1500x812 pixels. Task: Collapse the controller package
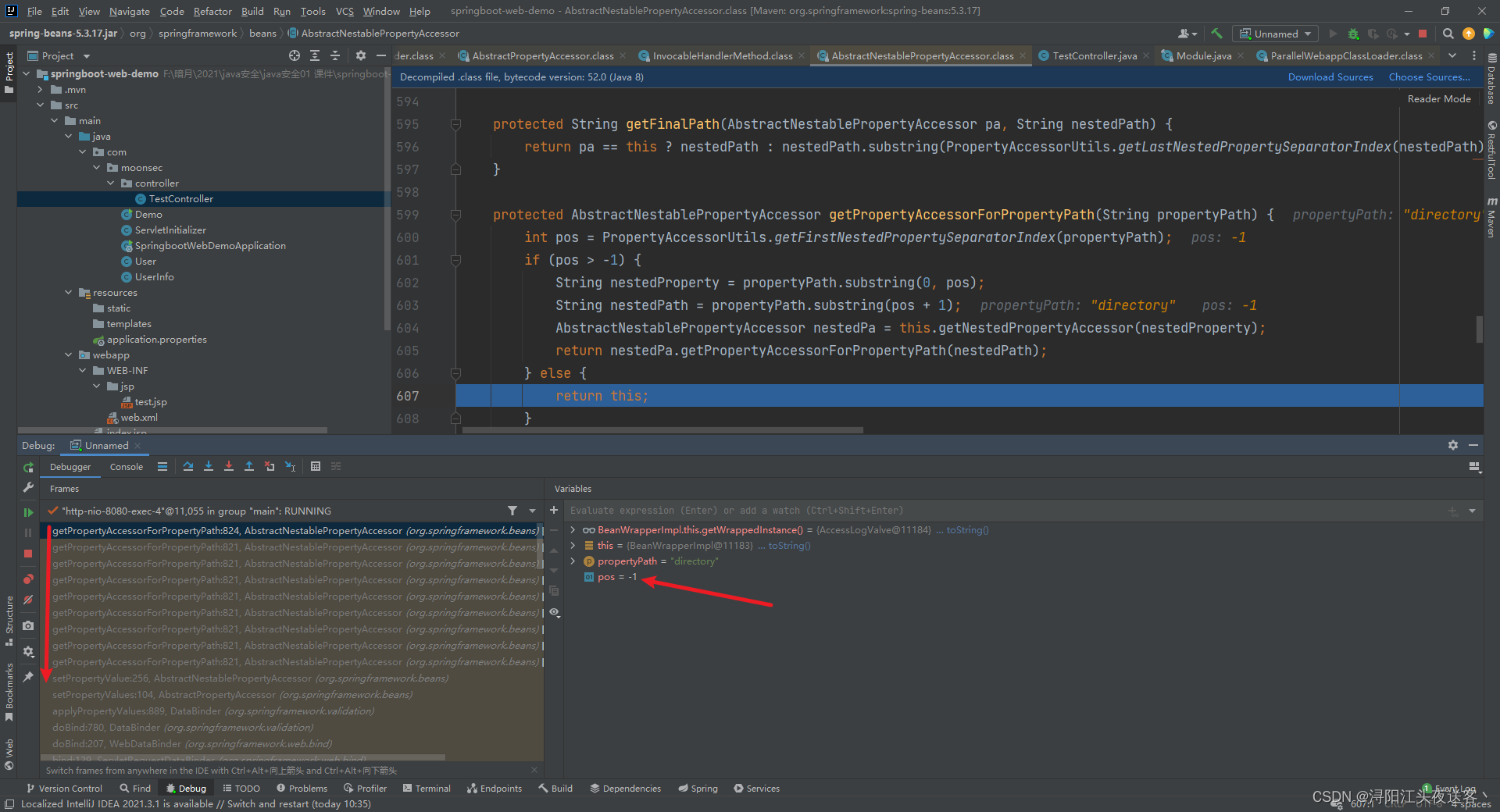point(110,183)
